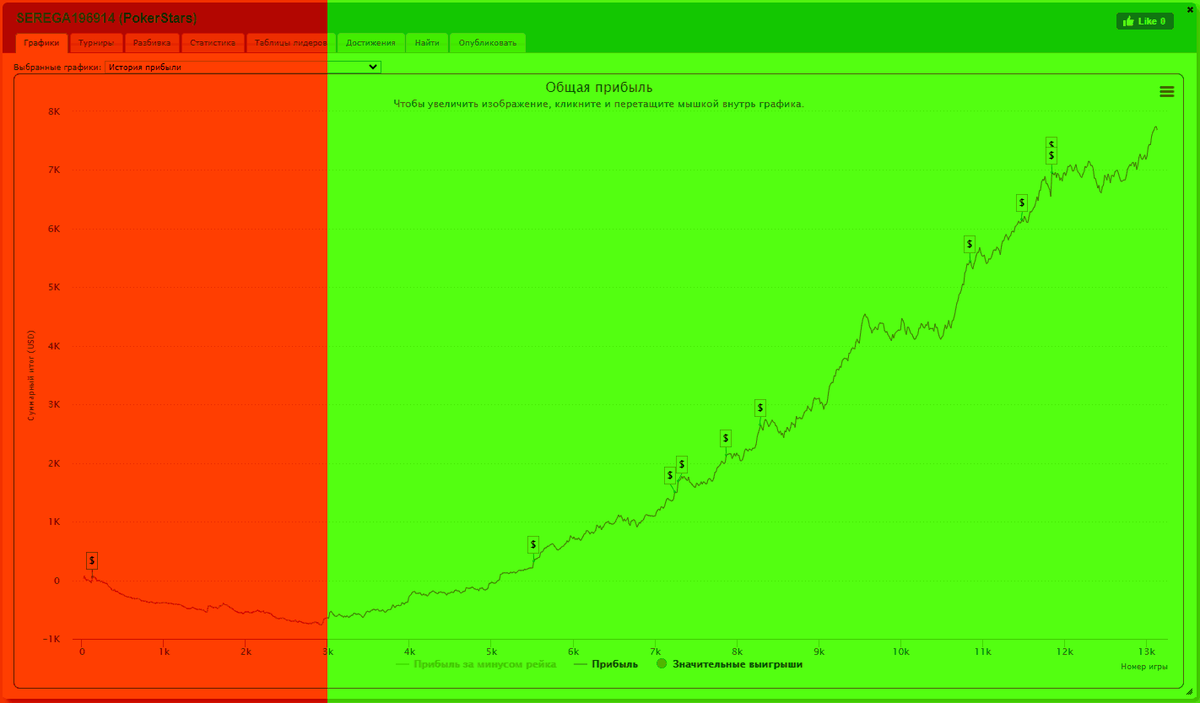1200x703 pixels.
Task: Select the Опубликовать tab
Action: coord(488,43)
